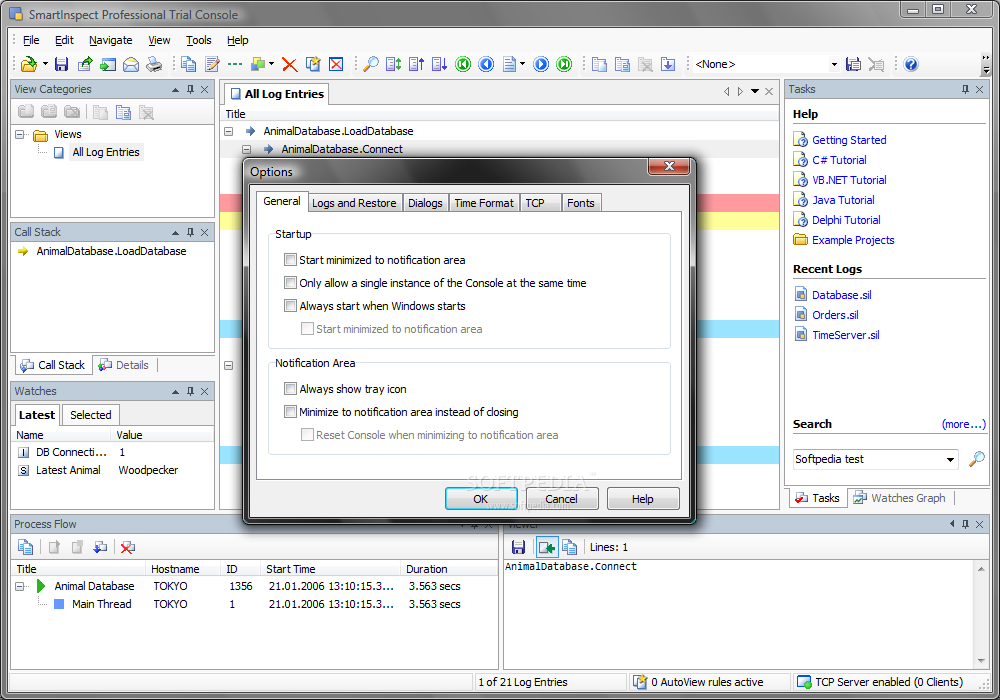Click Help in the Options dialog
This screenshot has height=700, width=1000.
(642, 499)
